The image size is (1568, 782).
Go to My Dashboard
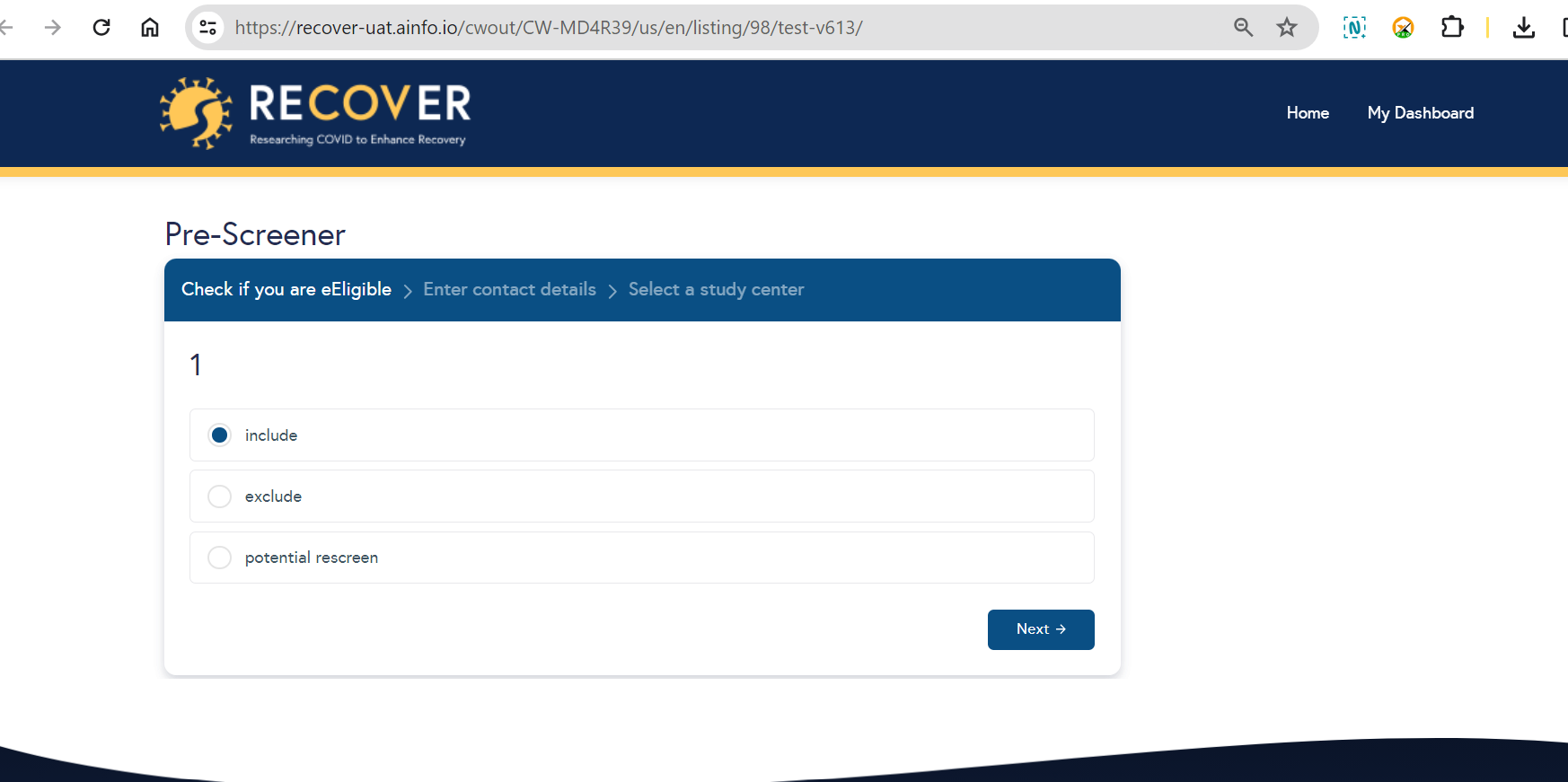click(1420, 113)
